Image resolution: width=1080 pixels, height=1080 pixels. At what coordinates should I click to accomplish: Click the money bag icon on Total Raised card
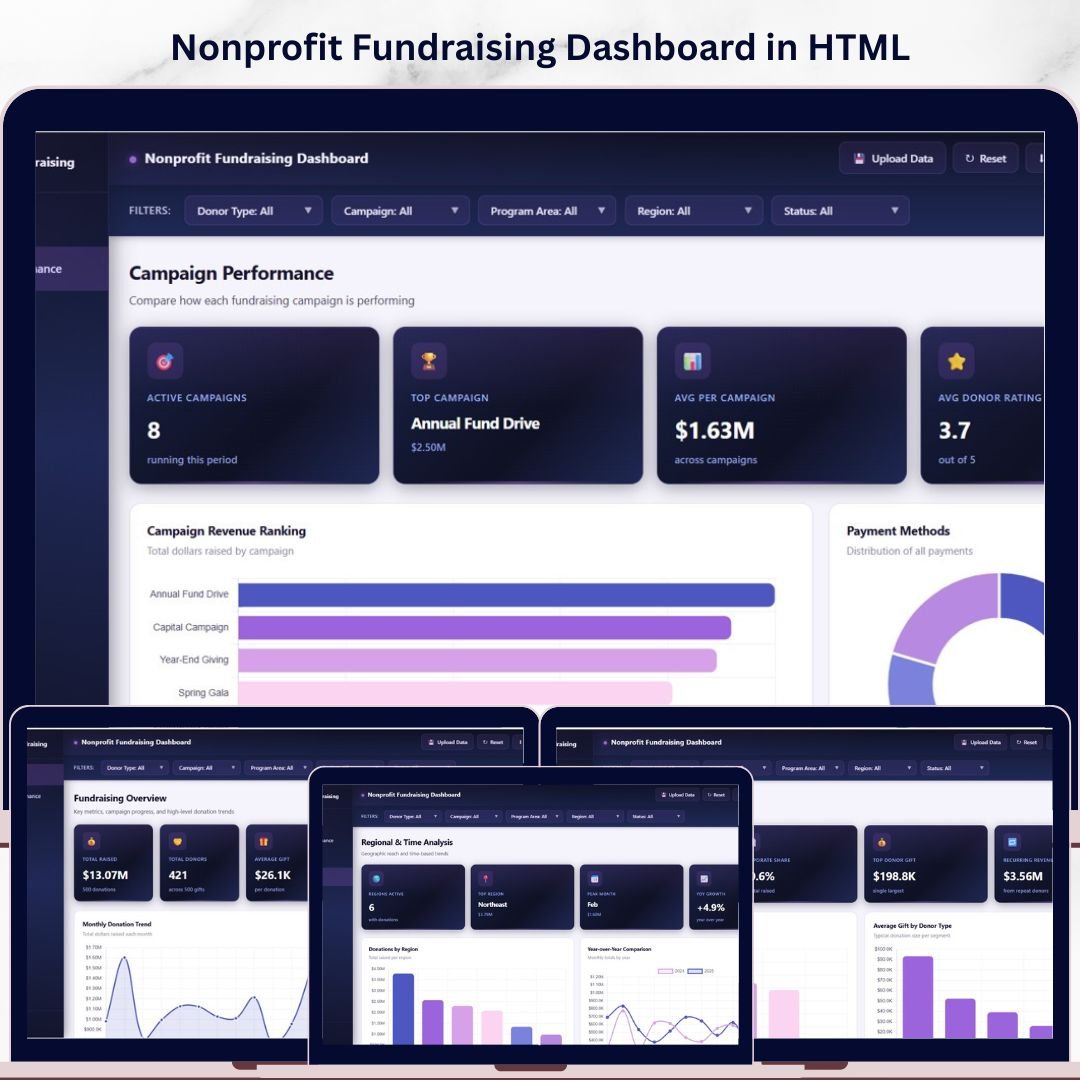(x=91, y=841)
